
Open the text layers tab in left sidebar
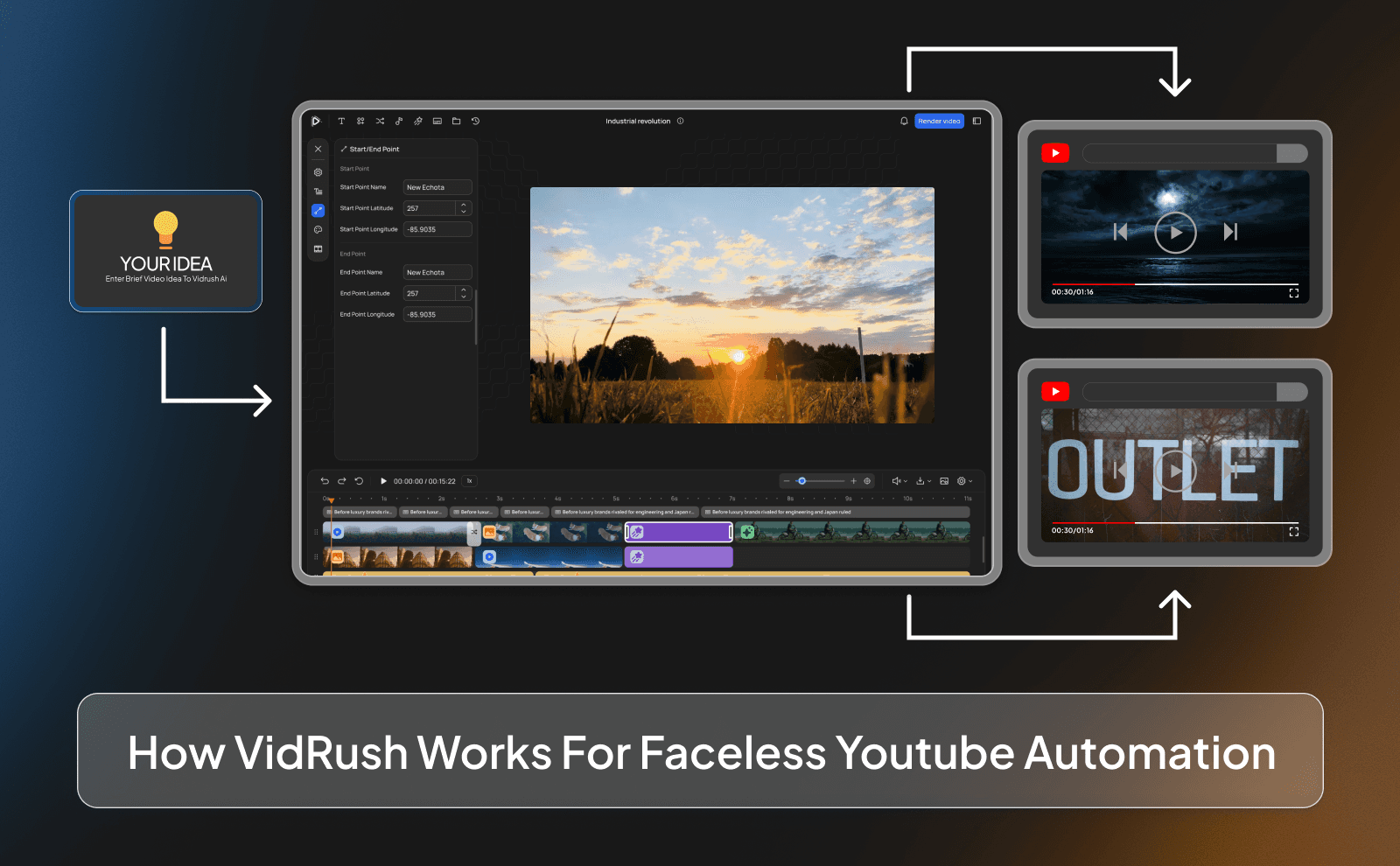click(x=318, y=192)
